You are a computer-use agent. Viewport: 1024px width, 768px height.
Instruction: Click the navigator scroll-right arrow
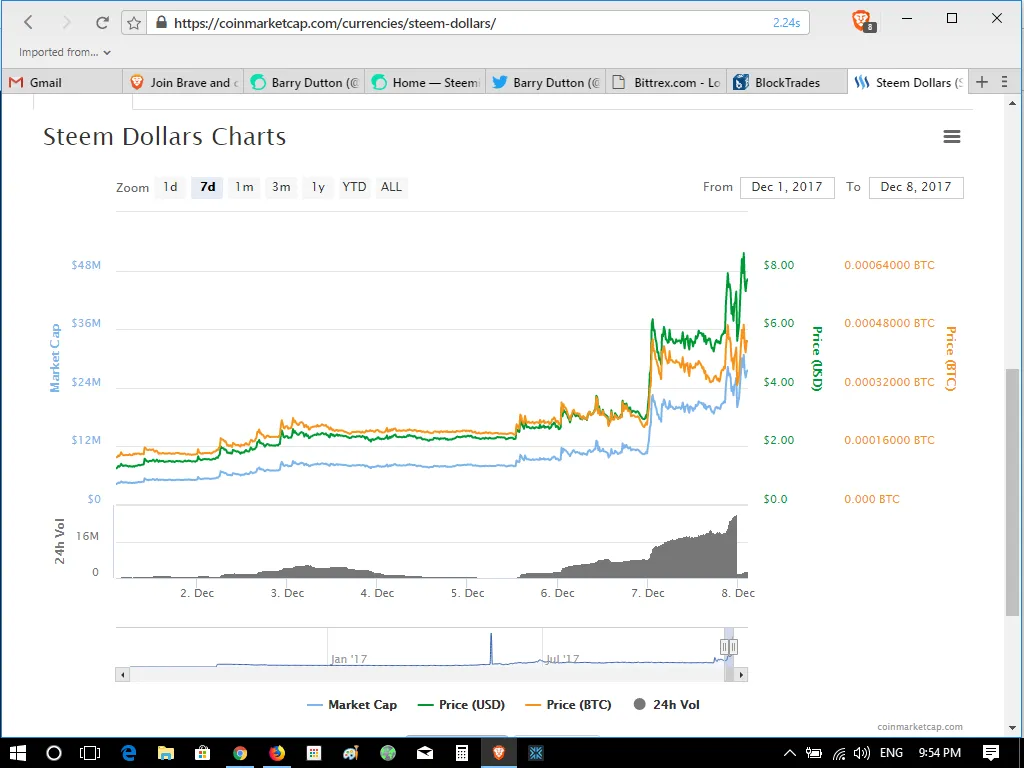[741, 675]
